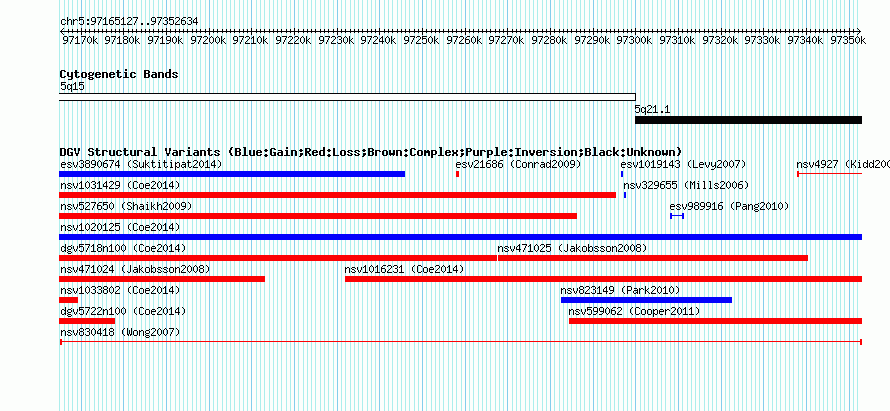Select the blue nsv823149 gain bar
Screen dimensions: 890x411
[x=646, y=300]
